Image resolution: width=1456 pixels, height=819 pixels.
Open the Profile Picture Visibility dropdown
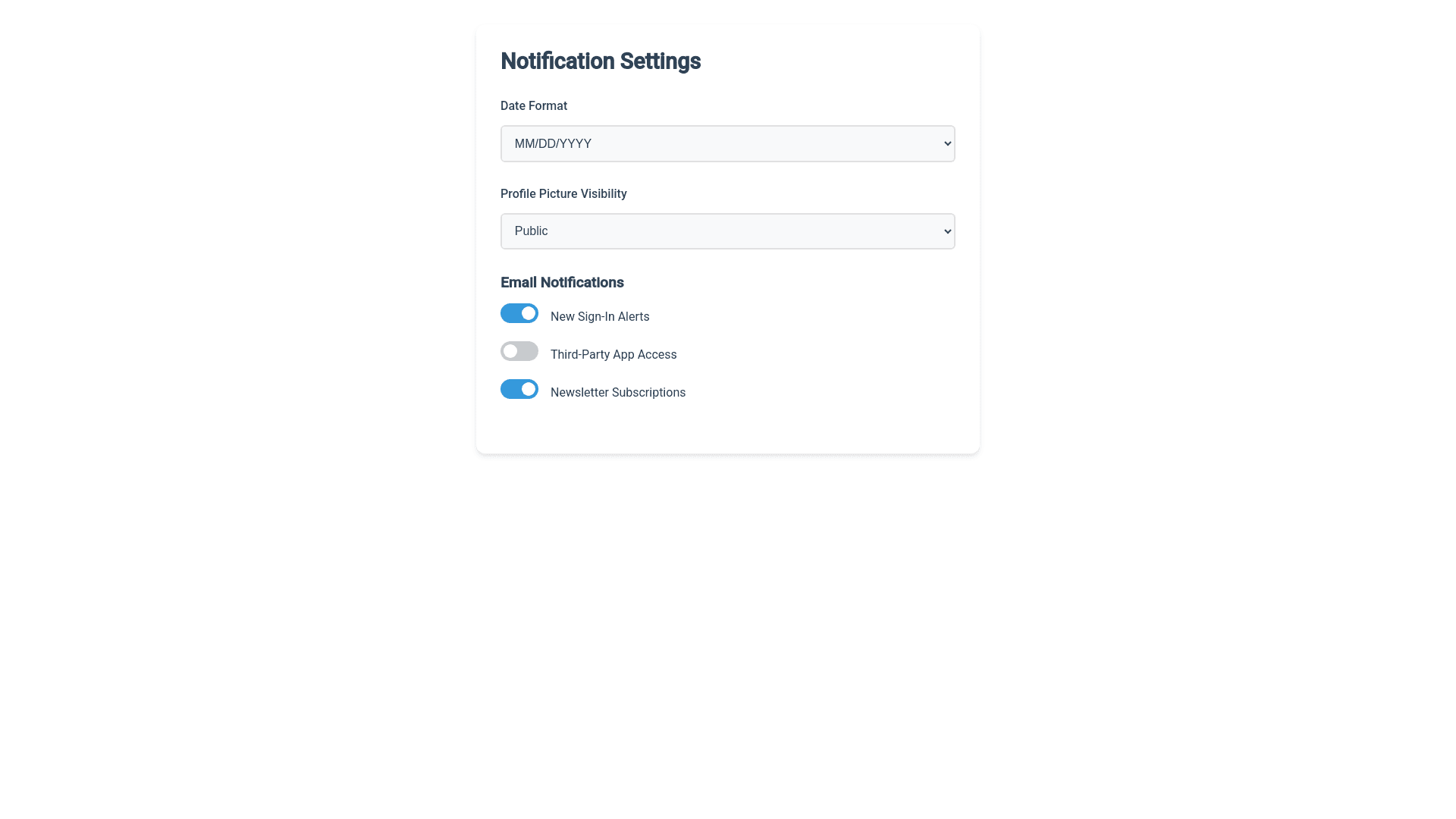tap(726, 231)
